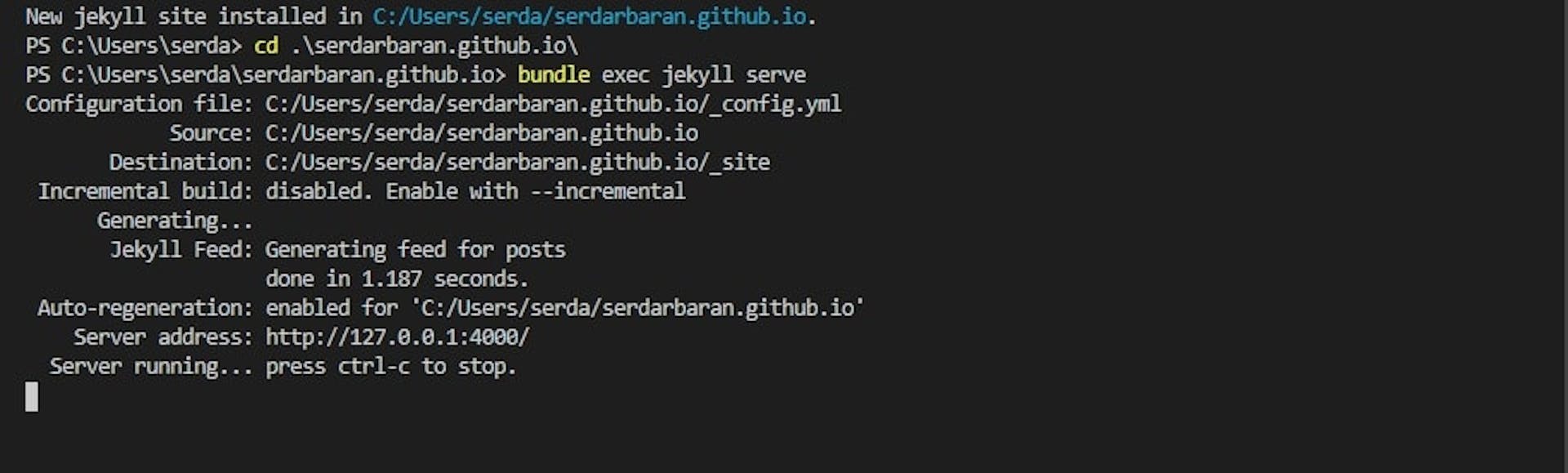Click the 'Jekyll Feed:' label

click(181, 249)
